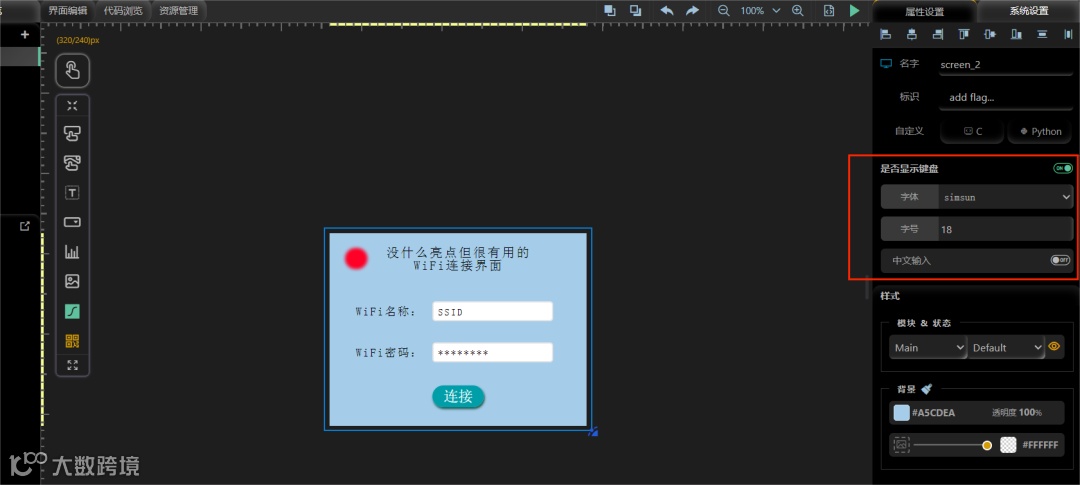The width and height of the screenshot is (1080, 485).
Task: Distribute widgets horizontally
Action: (1068, 34)
